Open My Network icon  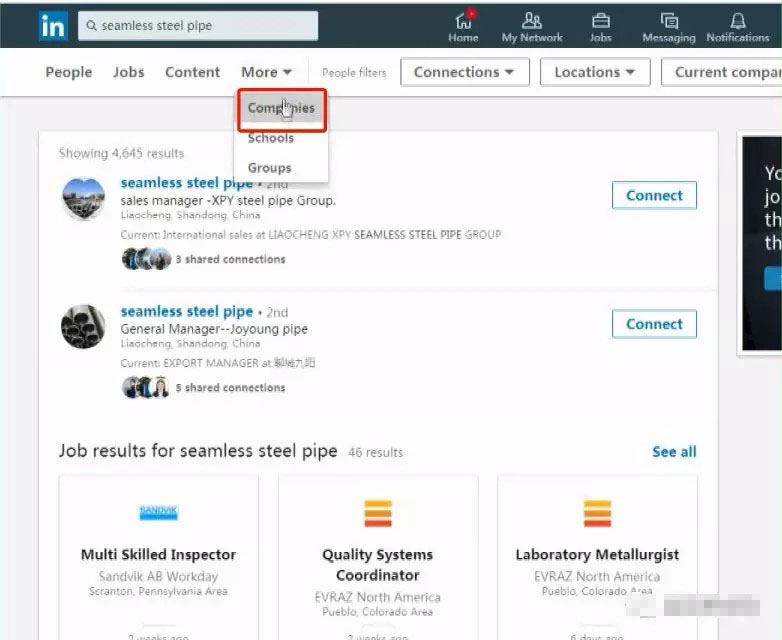(x=532, y=21)
